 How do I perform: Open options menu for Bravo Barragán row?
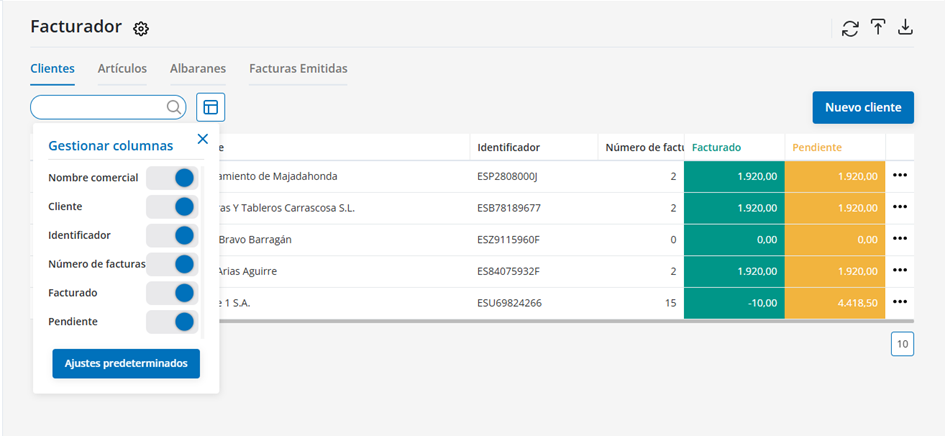[900, 238]
